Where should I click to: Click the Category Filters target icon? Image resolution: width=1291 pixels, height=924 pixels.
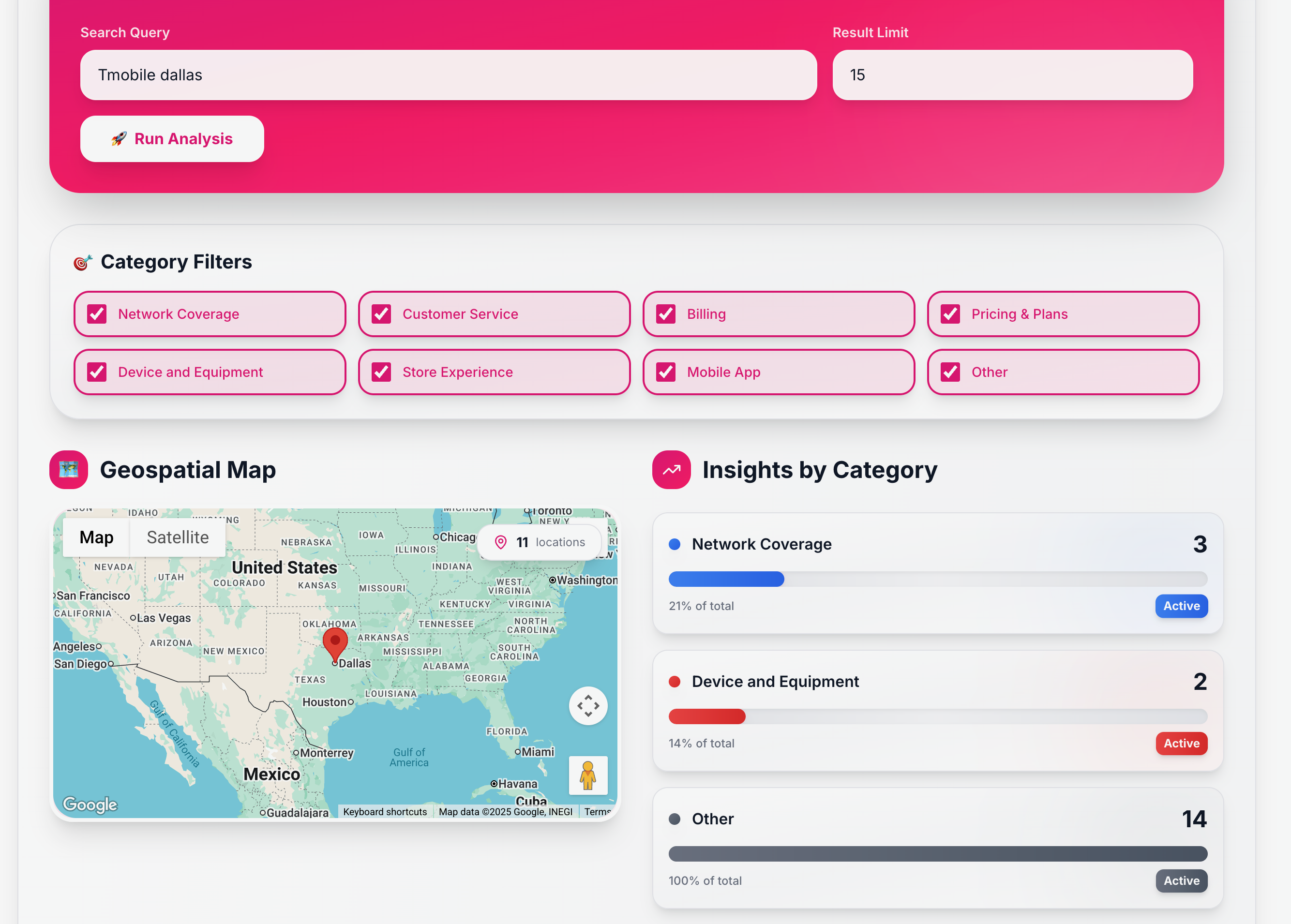coord(82,262)
